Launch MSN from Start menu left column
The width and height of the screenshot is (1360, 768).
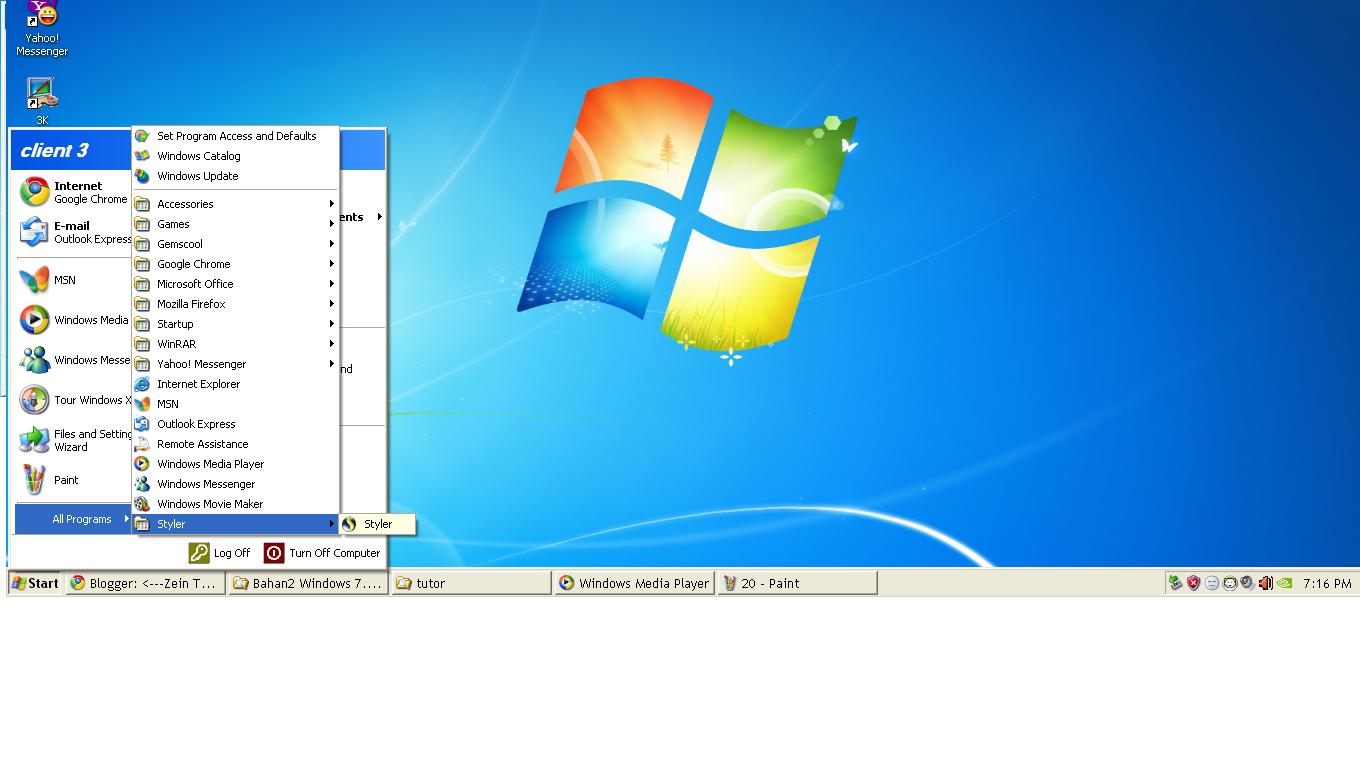pos(74,280)
